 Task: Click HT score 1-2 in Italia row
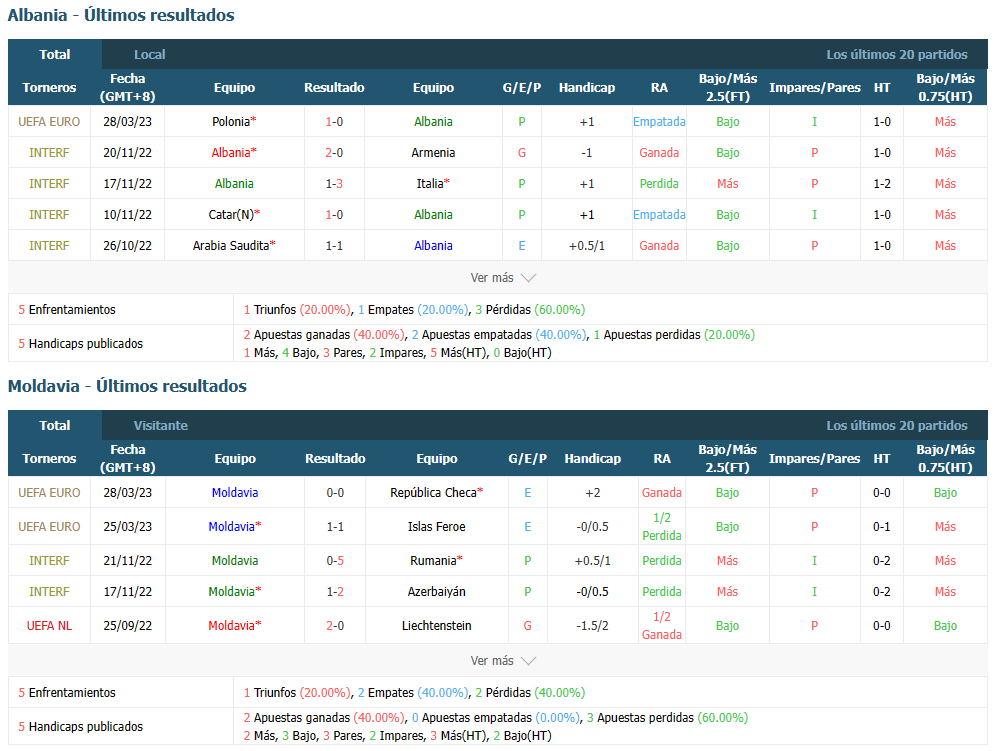tap(882, 184)
